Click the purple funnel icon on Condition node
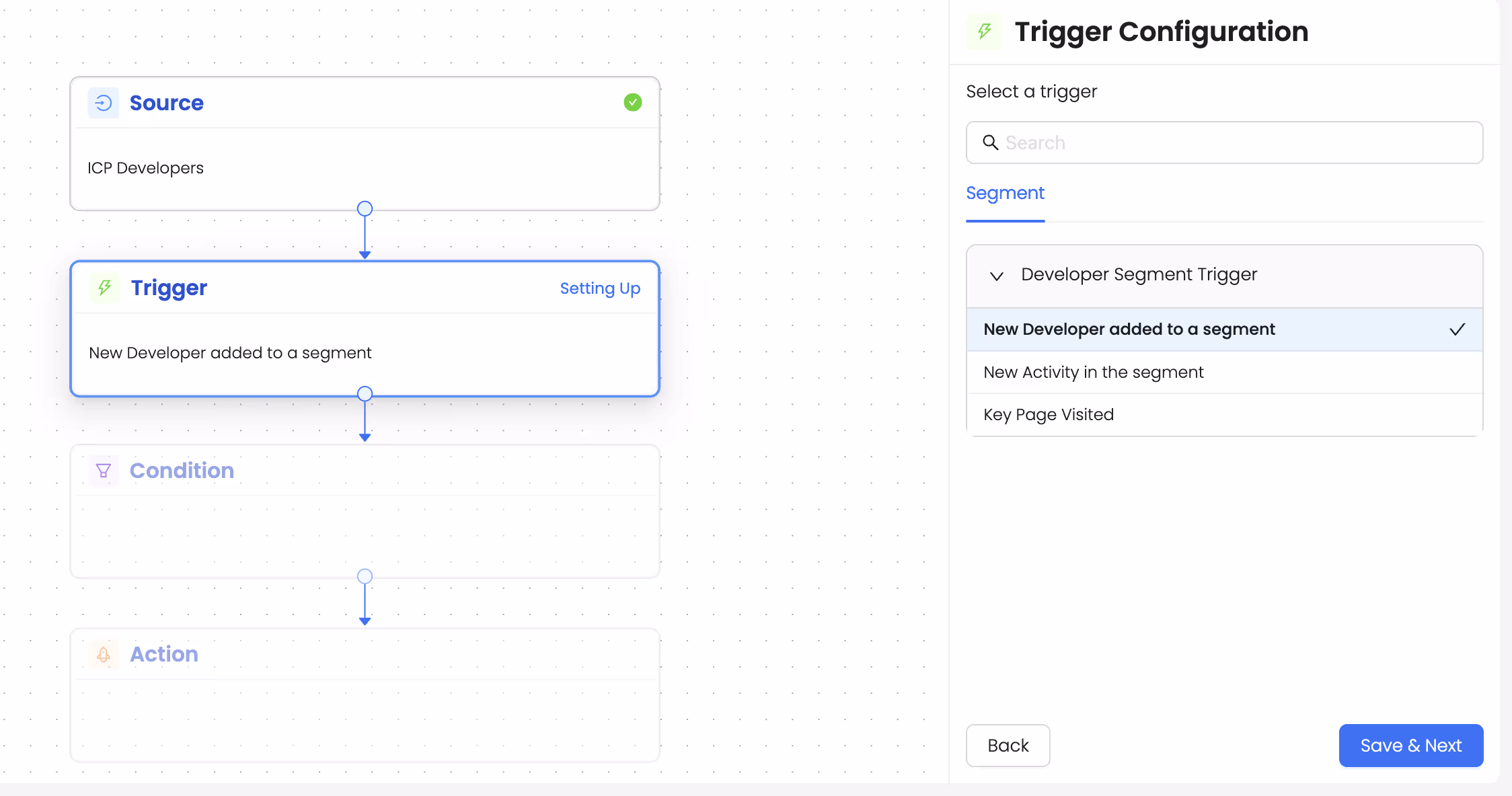 coord(103,471)
